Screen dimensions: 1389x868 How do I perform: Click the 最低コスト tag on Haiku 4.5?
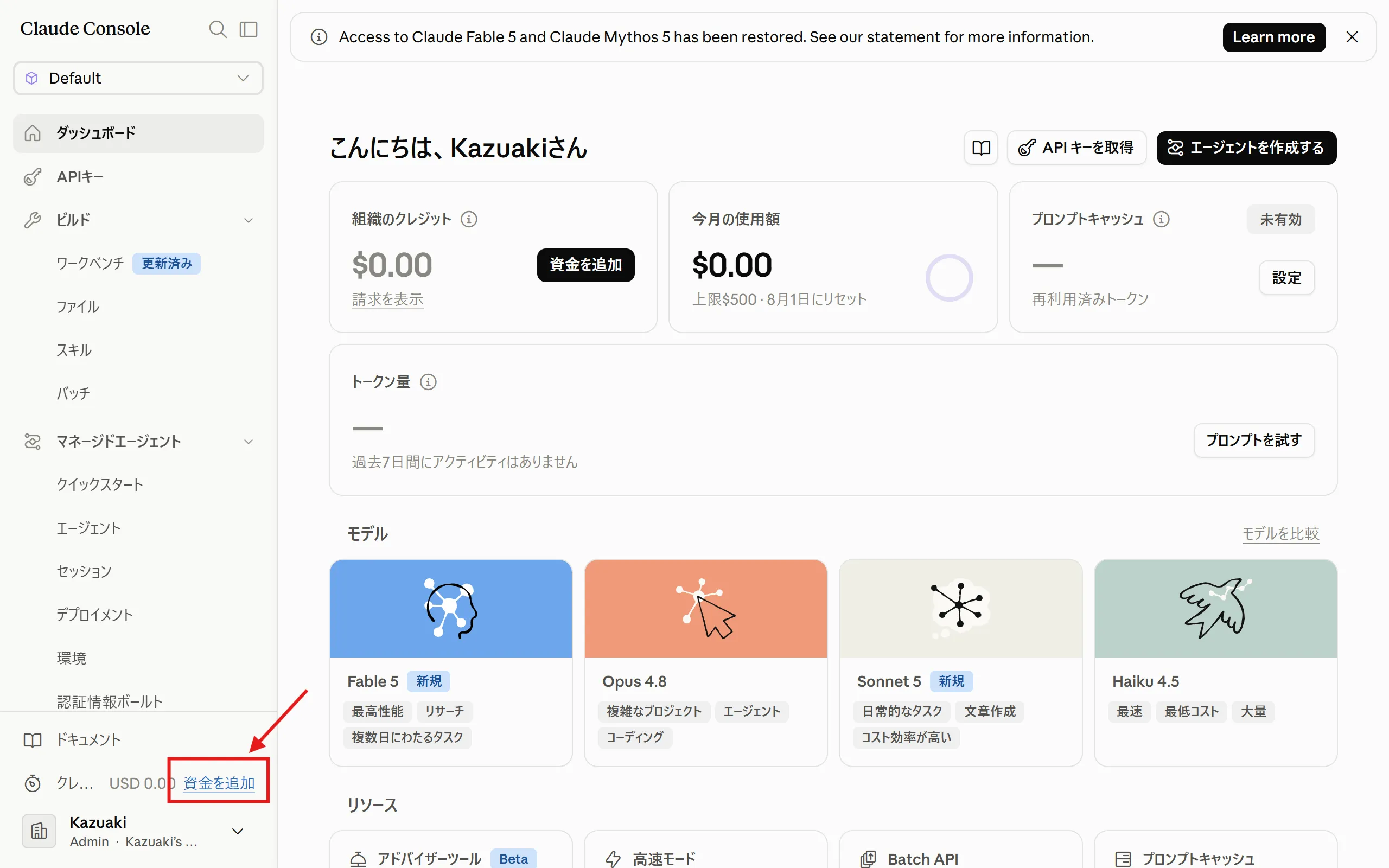[x=1192, y=712]
